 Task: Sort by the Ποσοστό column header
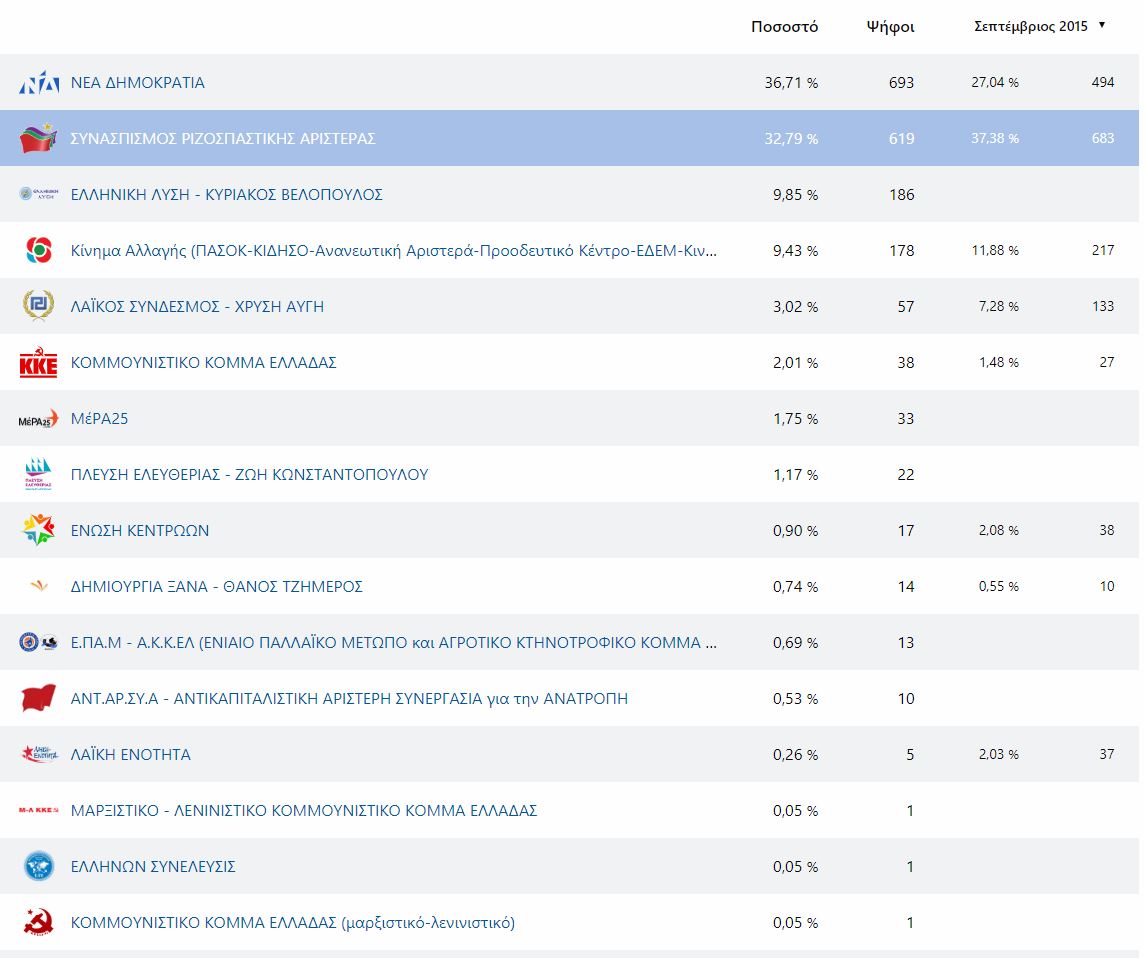point(784,27)
